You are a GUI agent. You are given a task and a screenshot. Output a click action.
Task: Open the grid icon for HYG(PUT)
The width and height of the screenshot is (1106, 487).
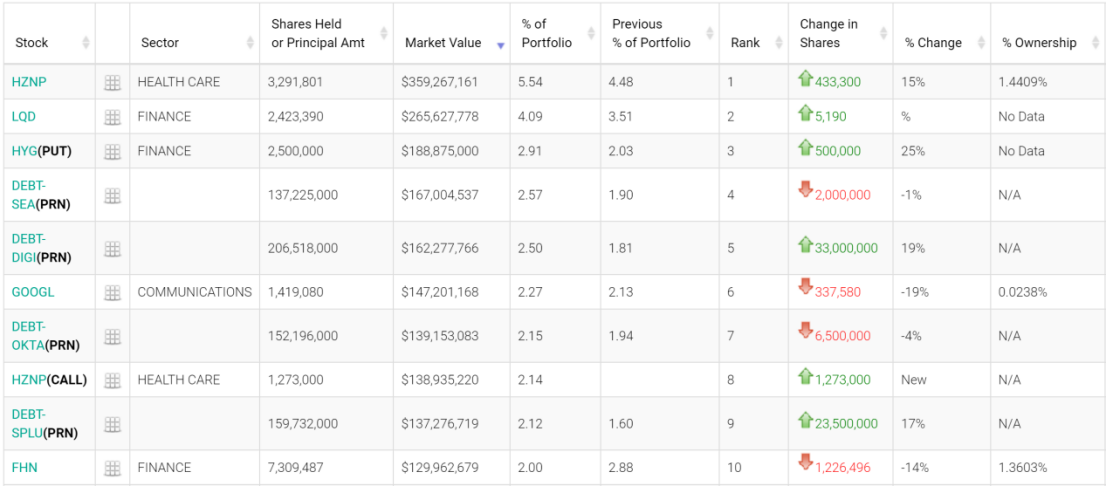(x=112, y=152)
